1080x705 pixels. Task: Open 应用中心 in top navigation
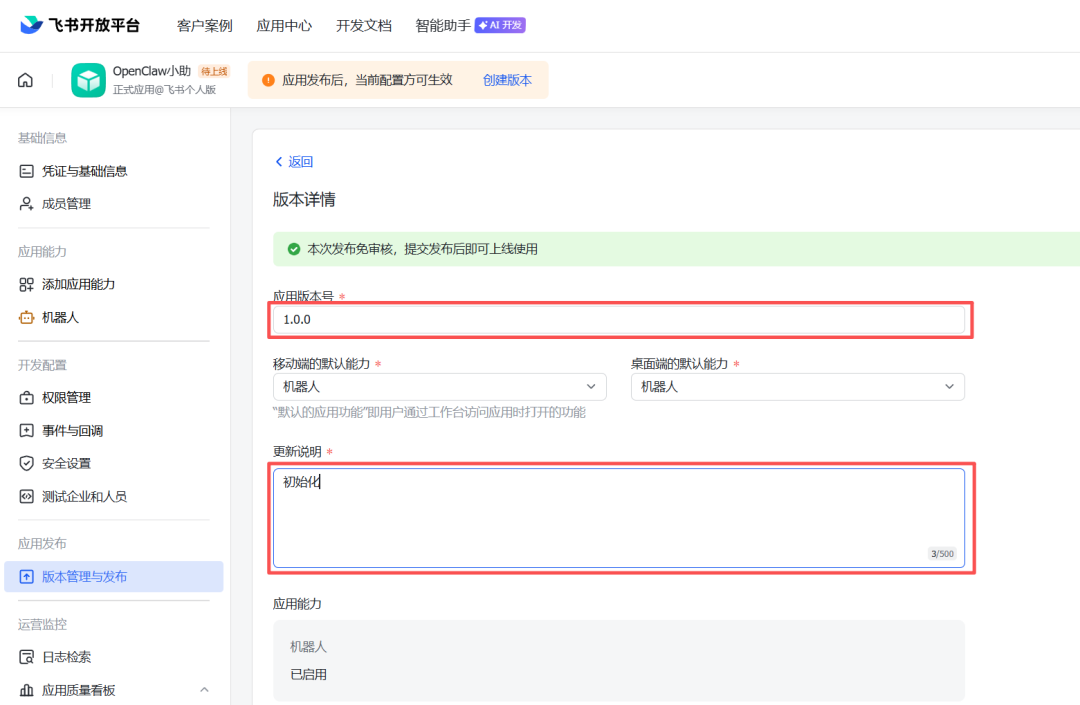(x=284, y=25)
